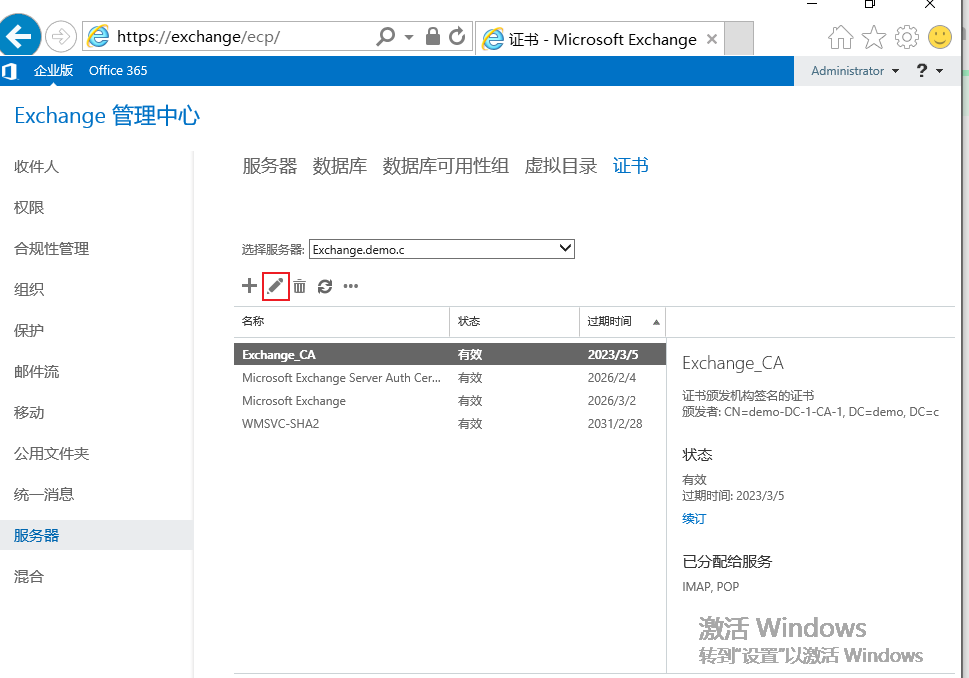Click the trash delete certificate icon
The image size is (969, 678).
coord(300,286)
